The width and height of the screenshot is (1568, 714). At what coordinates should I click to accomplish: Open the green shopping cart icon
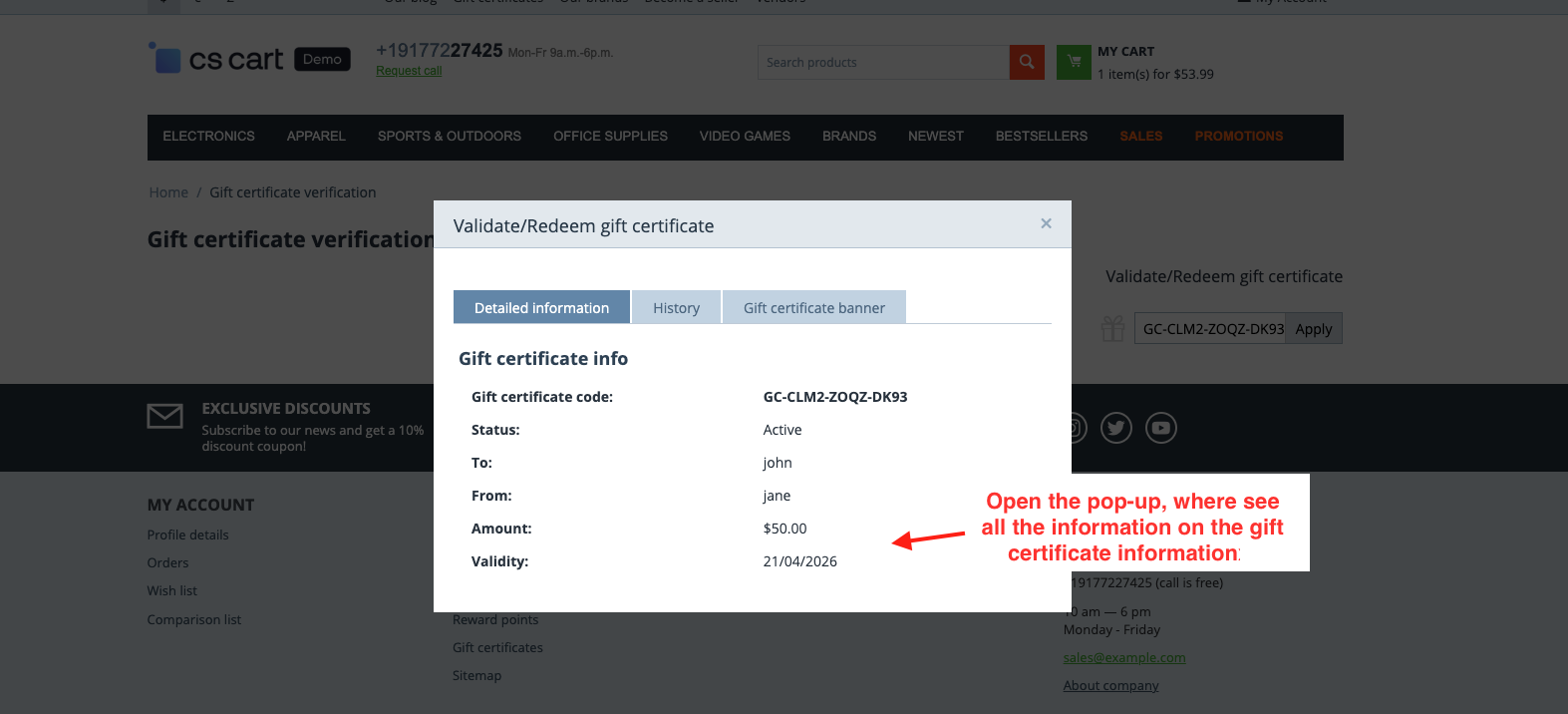click(x=1074, y=62)
